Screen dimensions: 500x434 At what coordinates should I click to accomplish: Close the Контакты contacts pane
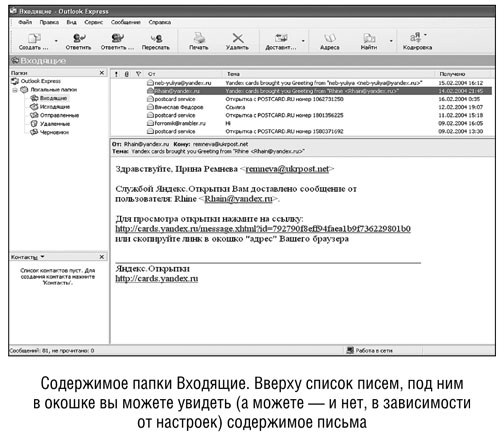102,257
